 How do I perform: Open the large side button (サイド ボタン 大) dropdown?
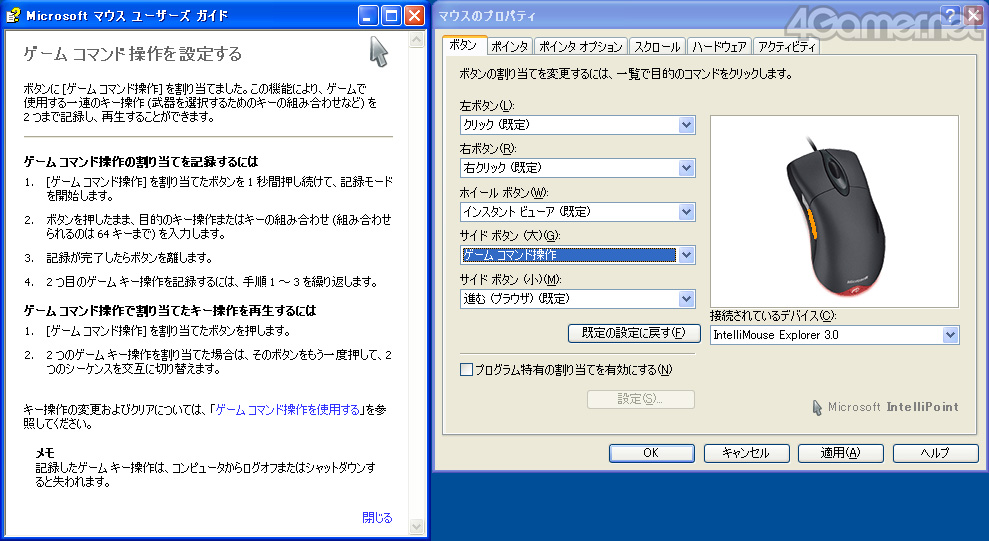point(686,255)
